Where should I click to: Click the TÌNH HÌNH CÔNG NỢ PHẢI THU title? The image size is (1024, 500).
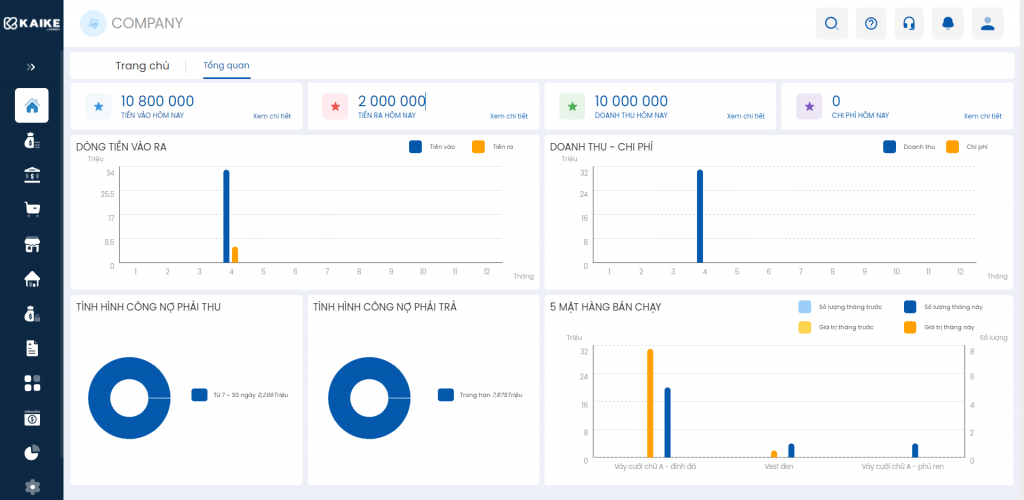[148, 307]
